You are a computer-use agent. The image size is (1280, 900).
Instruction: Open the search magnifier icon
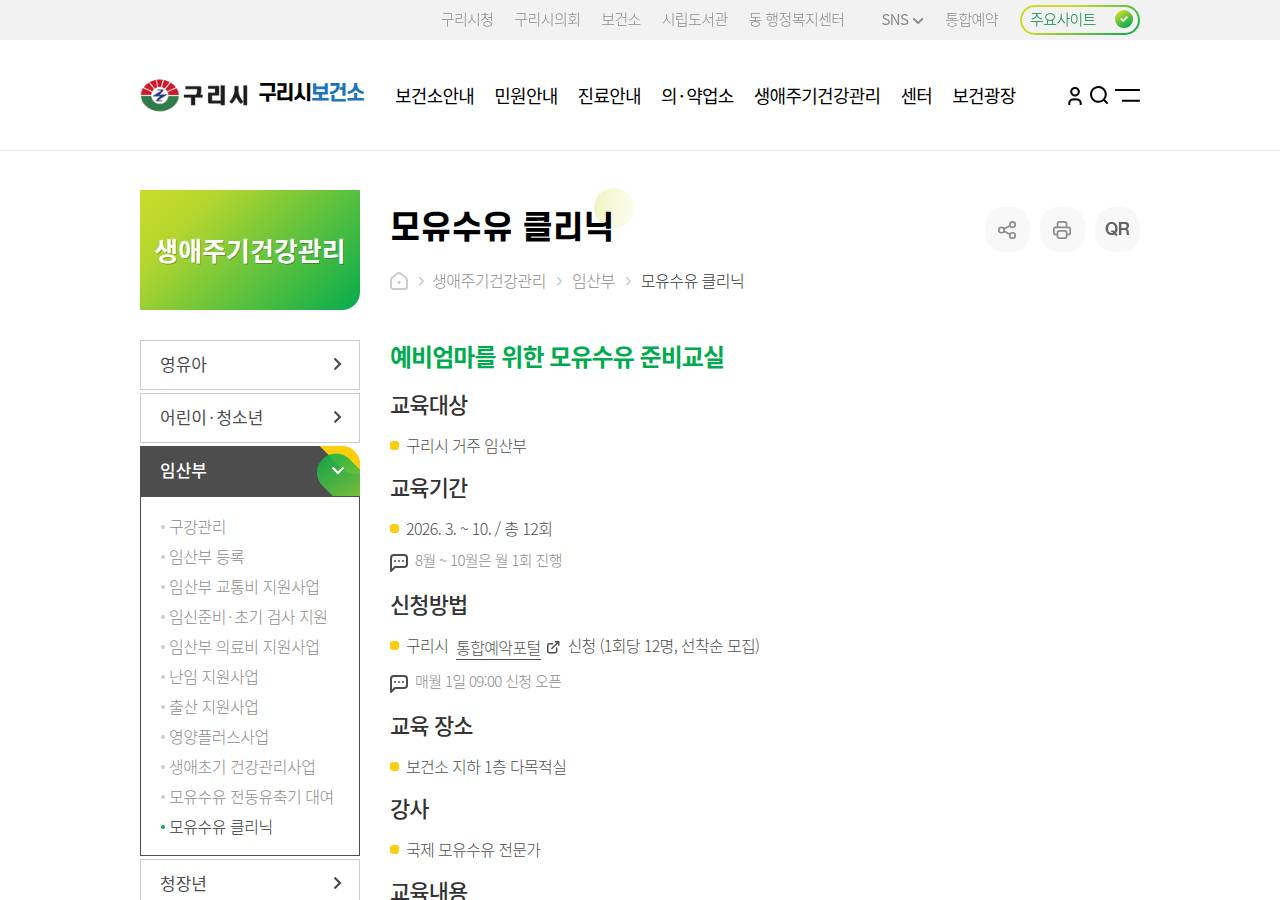click(1099, 96)
